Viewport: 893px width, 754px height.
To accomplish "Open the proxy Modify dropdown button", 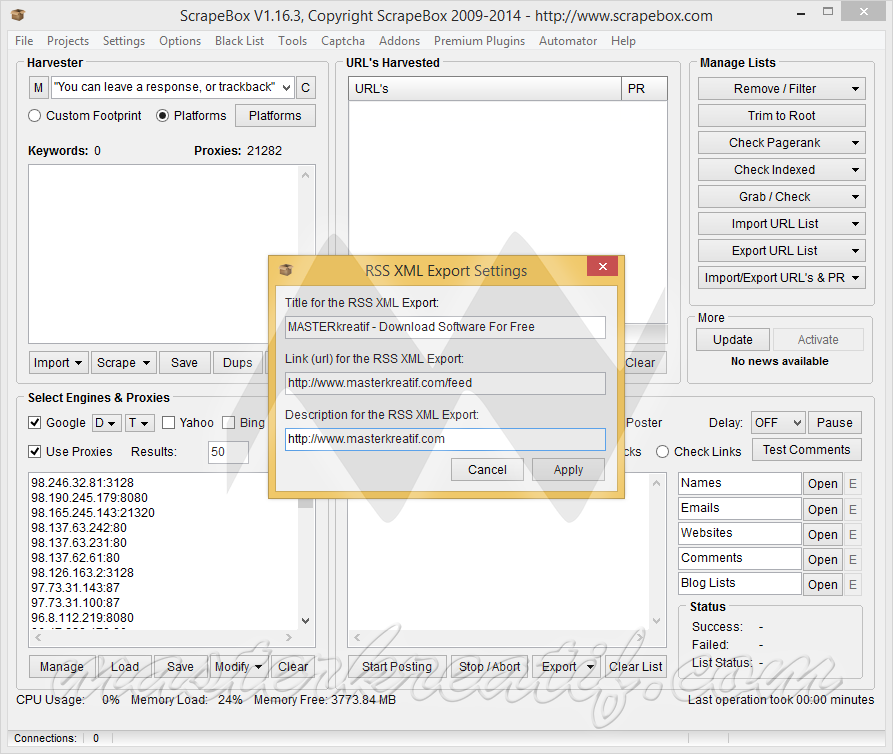I will click(238, 667).
